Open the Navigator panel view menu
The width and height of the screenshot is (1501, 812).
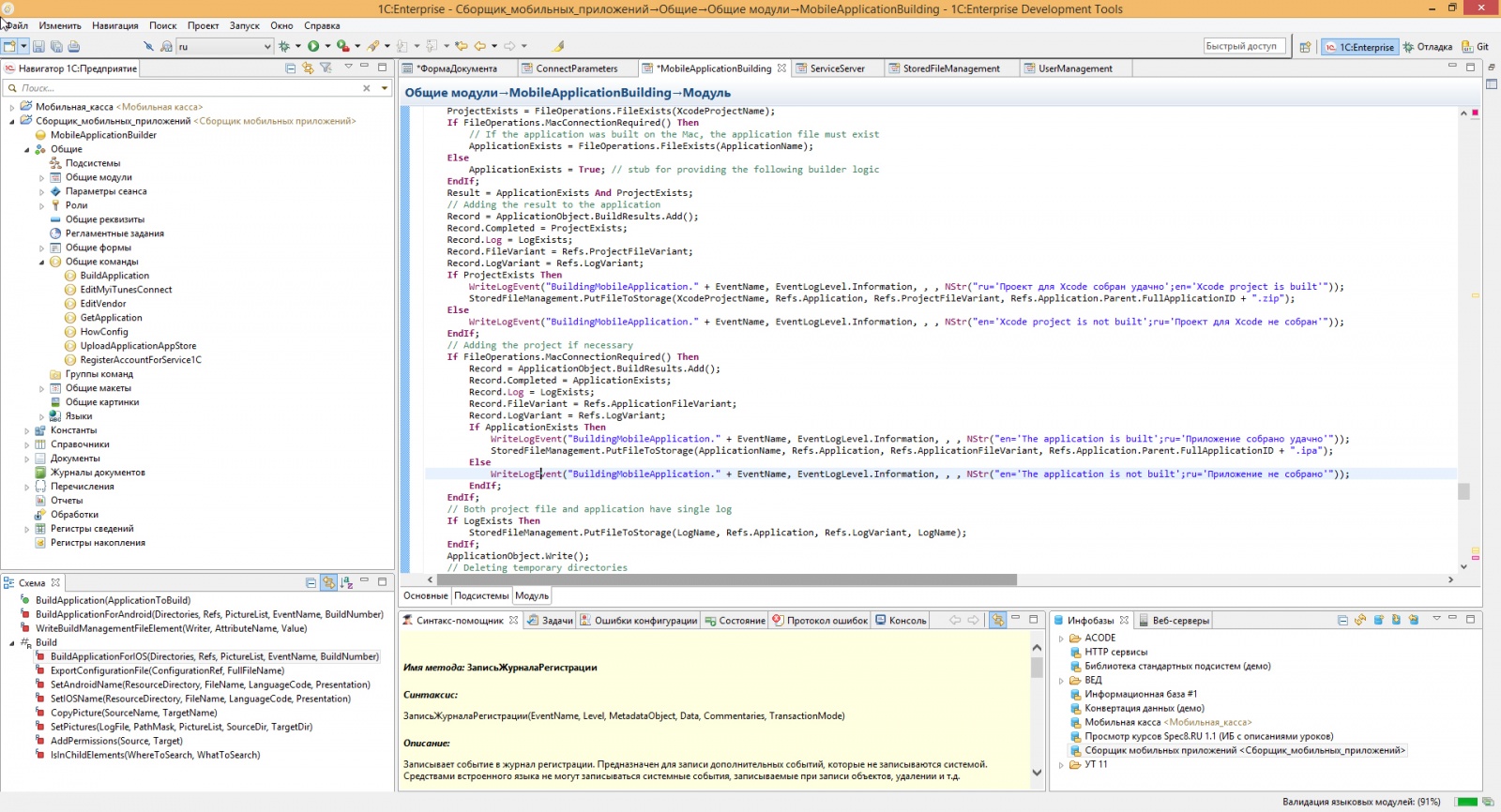[348, 67]
